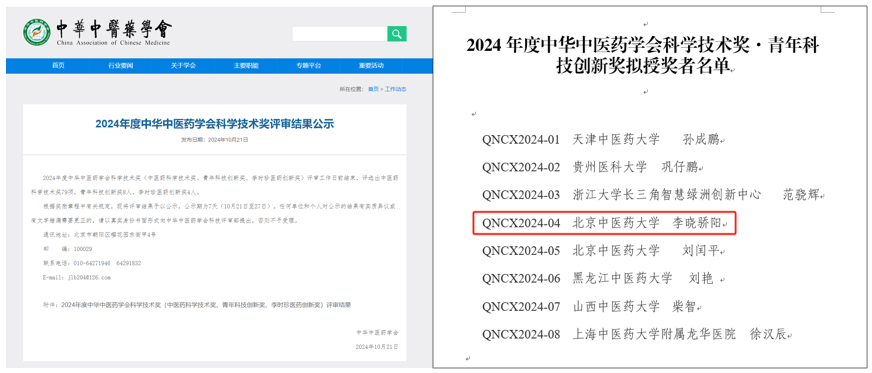Focus the site search input box

coord(340,34)
